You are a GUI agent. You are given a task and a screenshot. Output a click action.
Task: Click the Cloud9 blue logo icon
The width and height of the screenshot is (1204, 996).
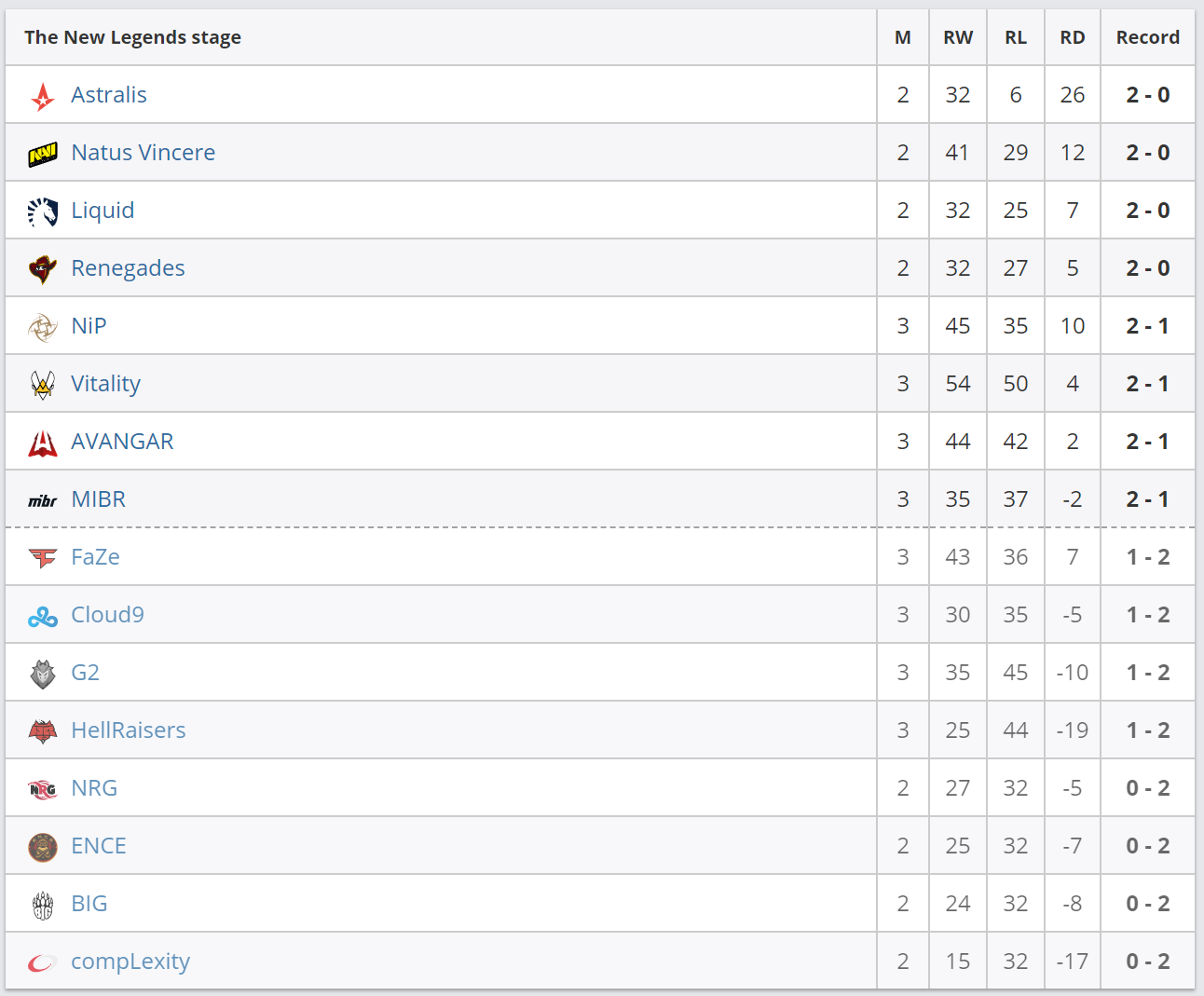click(43, 616)
